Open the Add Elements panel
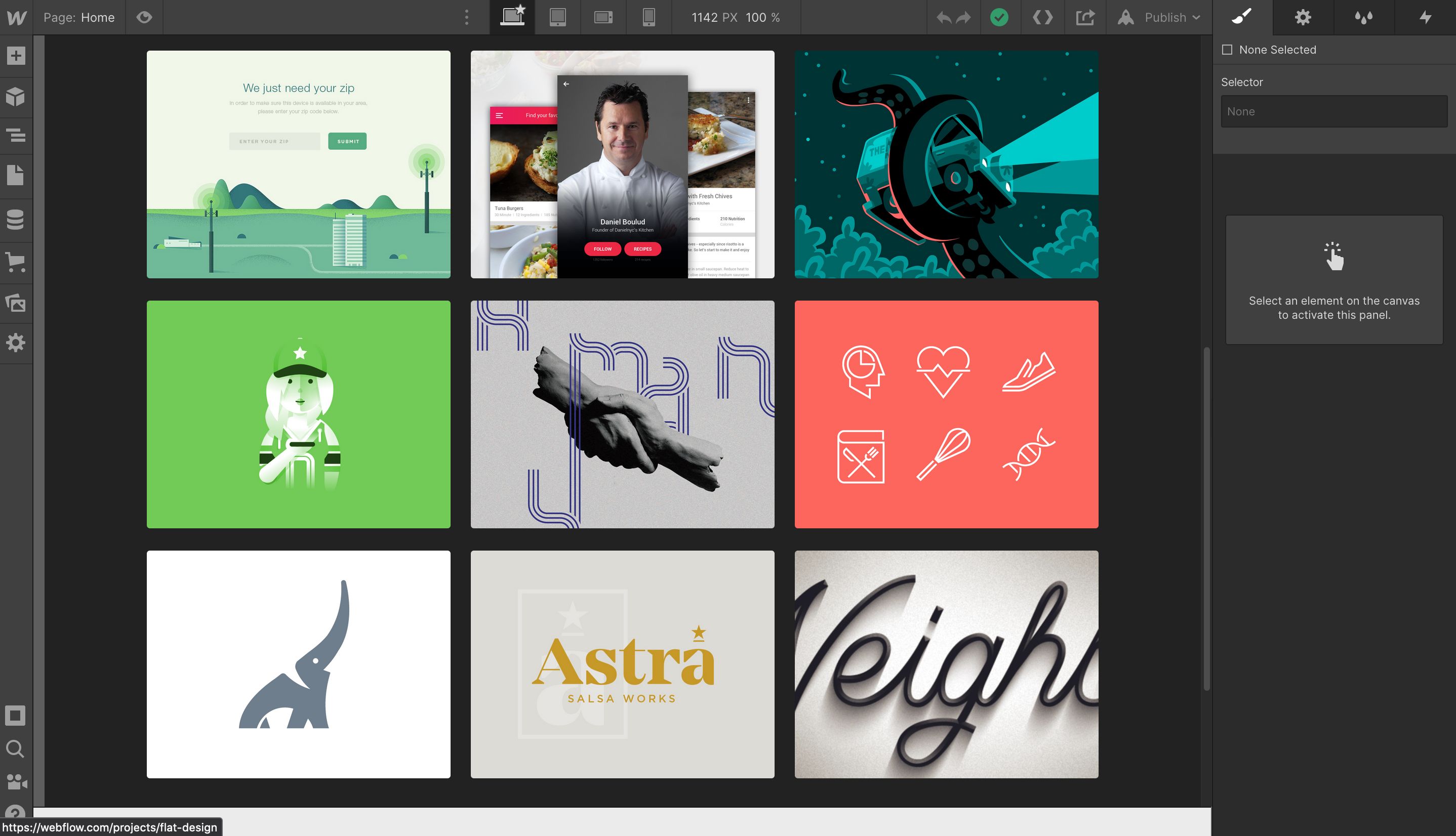 [16, 56]
